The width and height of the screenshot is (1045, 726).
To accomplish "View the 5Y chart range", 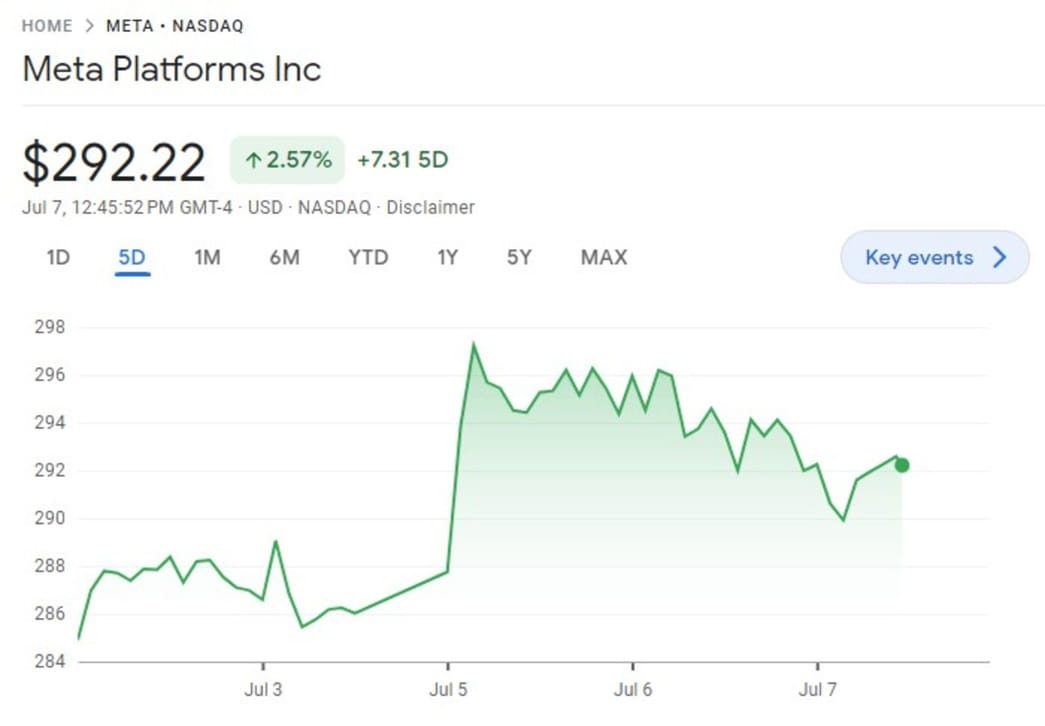I will pos(519,258).
